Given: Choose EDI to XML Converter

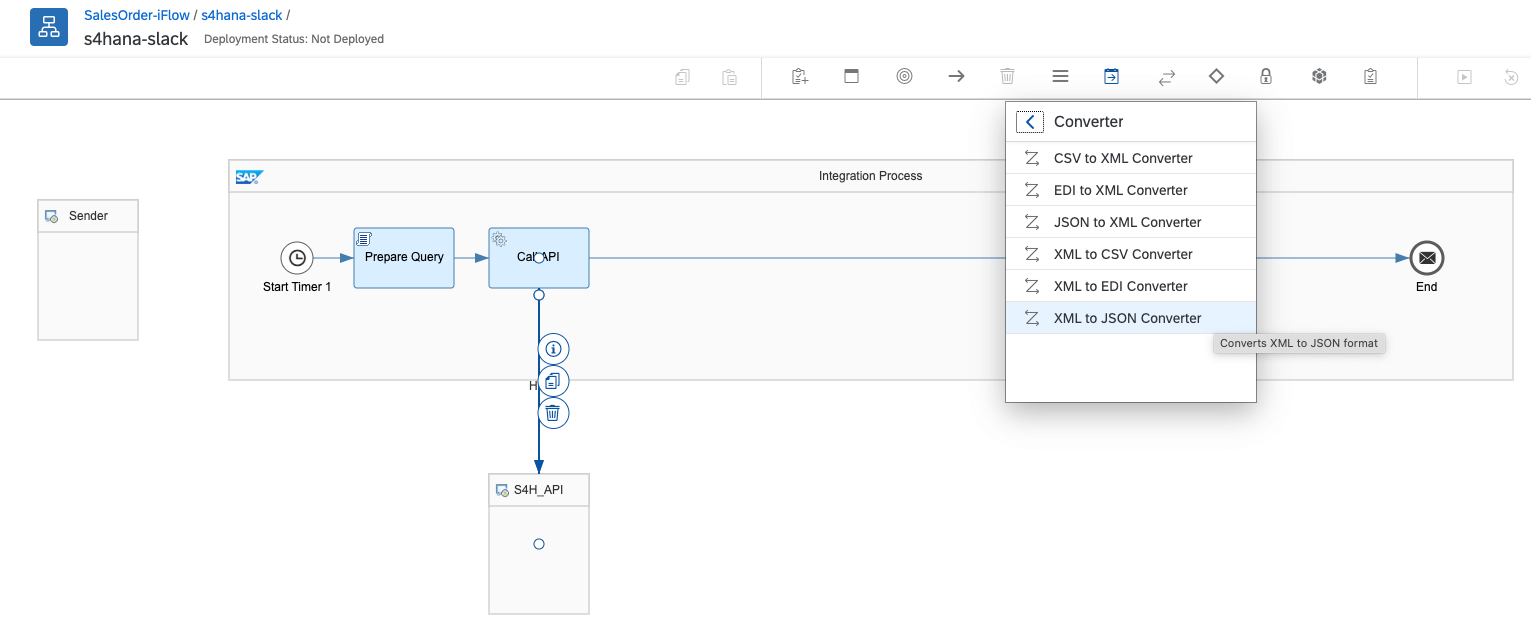Looking at the screenshot, I should point(1130,190).
